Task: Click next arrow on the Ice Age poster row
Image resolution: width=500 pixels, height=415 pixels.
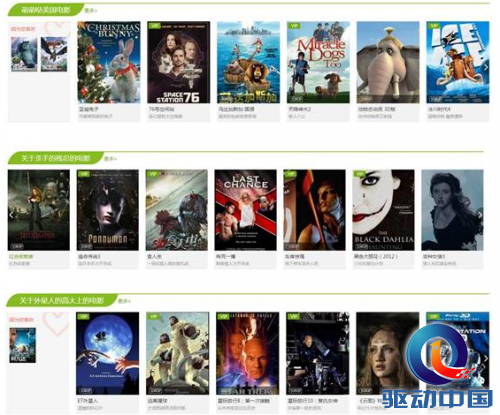Action: tap(486, 67)
